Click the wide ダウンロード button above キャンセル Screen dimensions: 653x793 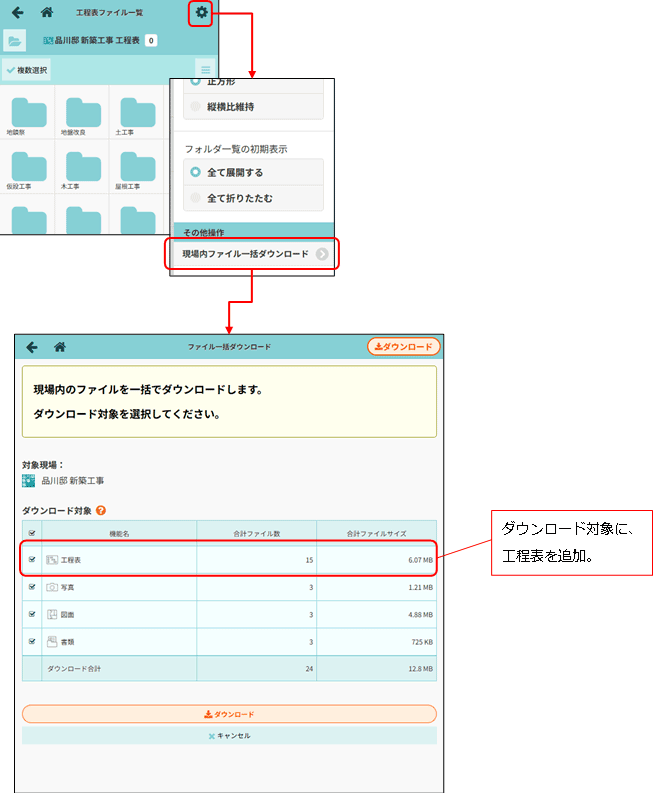click(x=229, y=714)
